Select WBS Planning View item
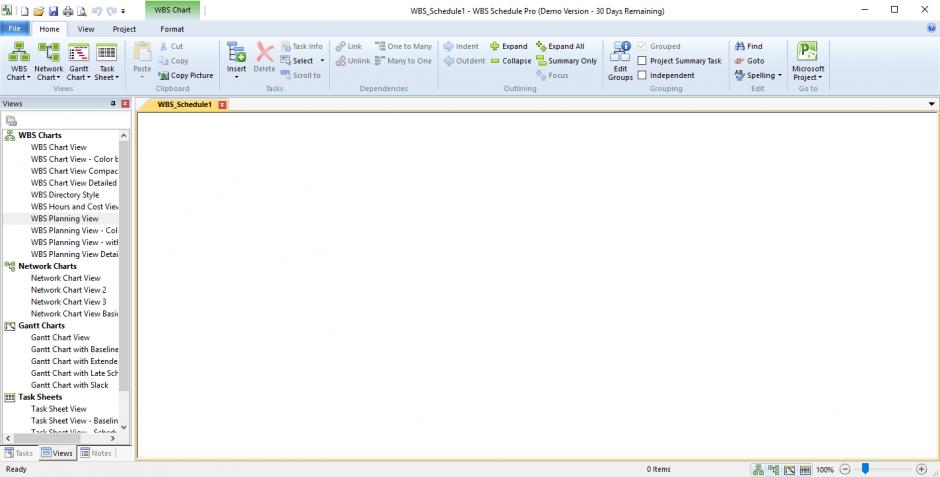 coord(65,219)
